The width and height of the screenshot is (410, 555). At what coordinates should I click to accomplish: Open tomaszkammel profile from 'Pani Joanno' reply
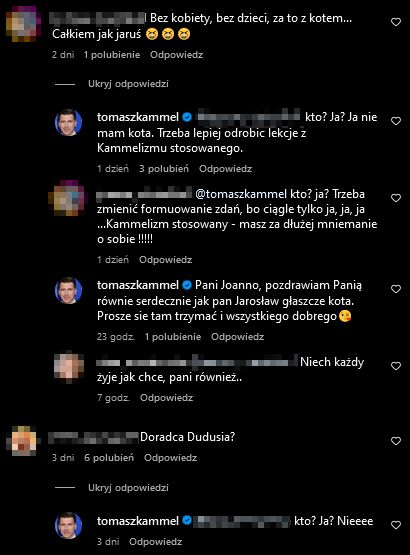click(138, 285)
